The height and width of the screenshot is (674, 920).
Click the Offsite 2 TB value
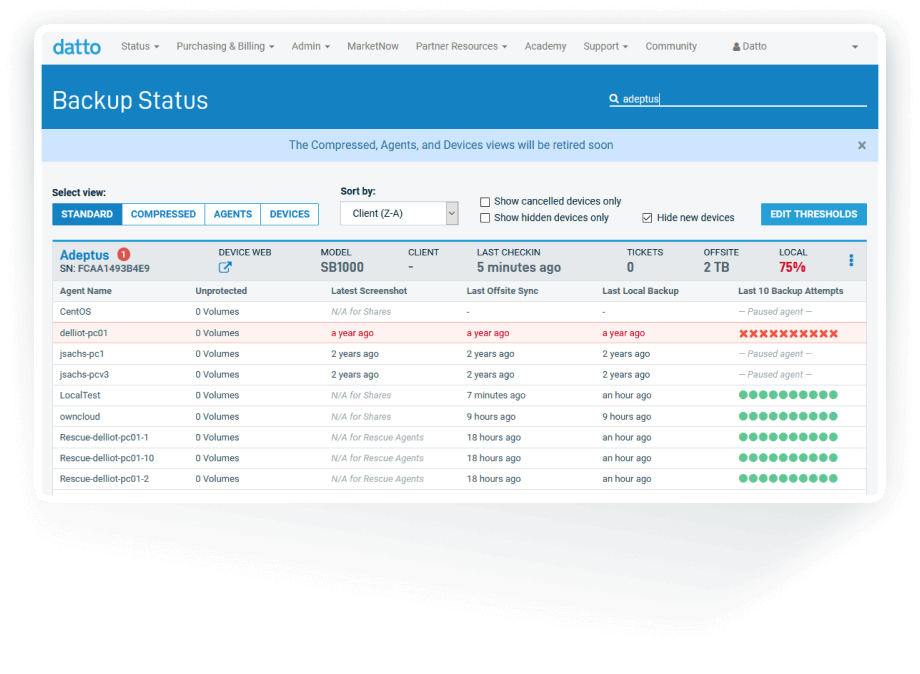(716, 267)
